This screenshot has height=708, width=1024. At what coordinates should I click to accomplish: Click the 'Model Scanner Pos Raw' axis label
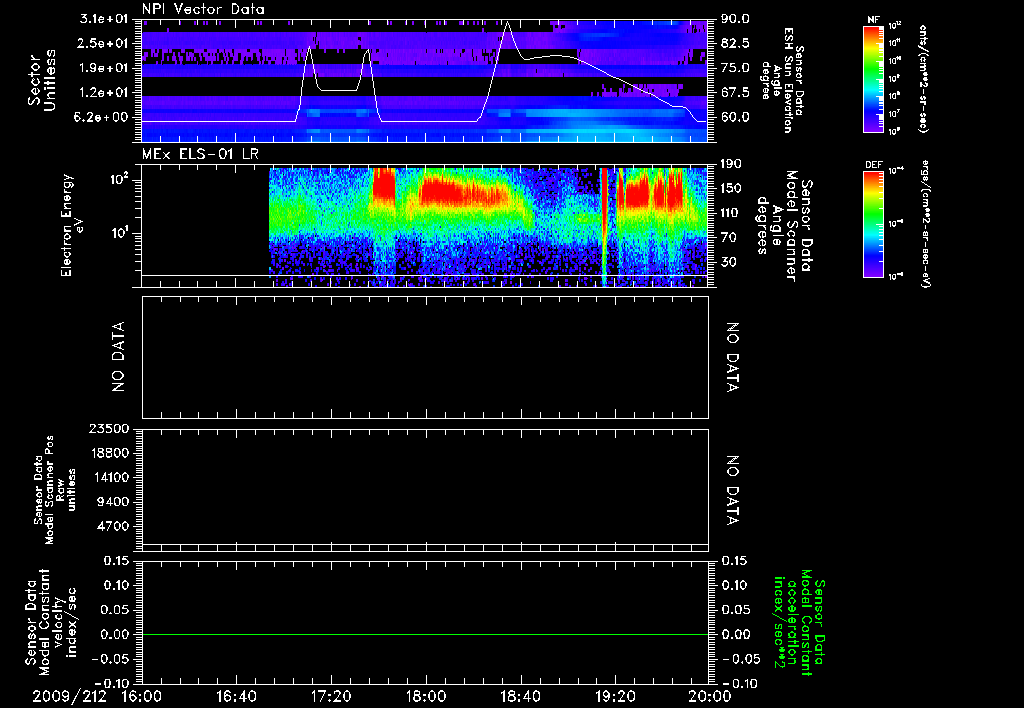55,490
